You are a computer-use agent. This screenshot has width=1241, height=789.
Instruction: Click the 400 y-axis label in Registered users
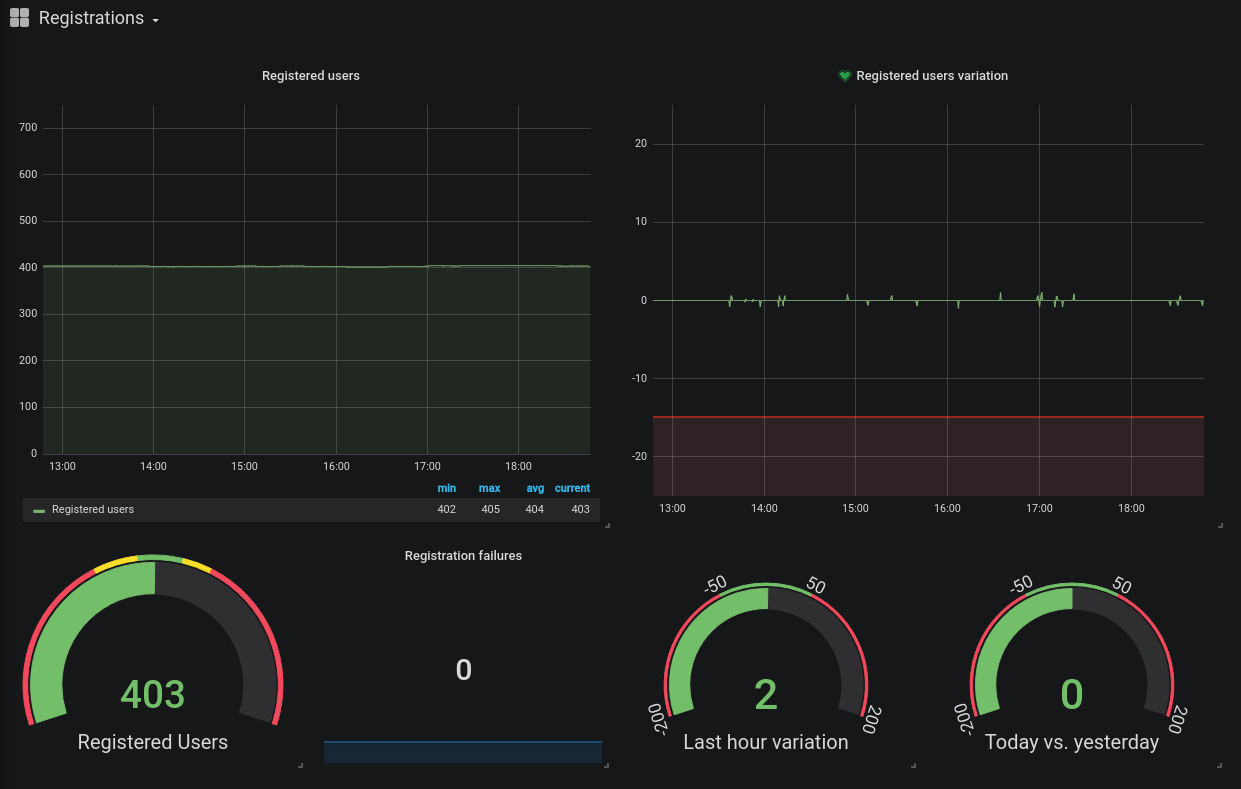(x=28, y=267)
